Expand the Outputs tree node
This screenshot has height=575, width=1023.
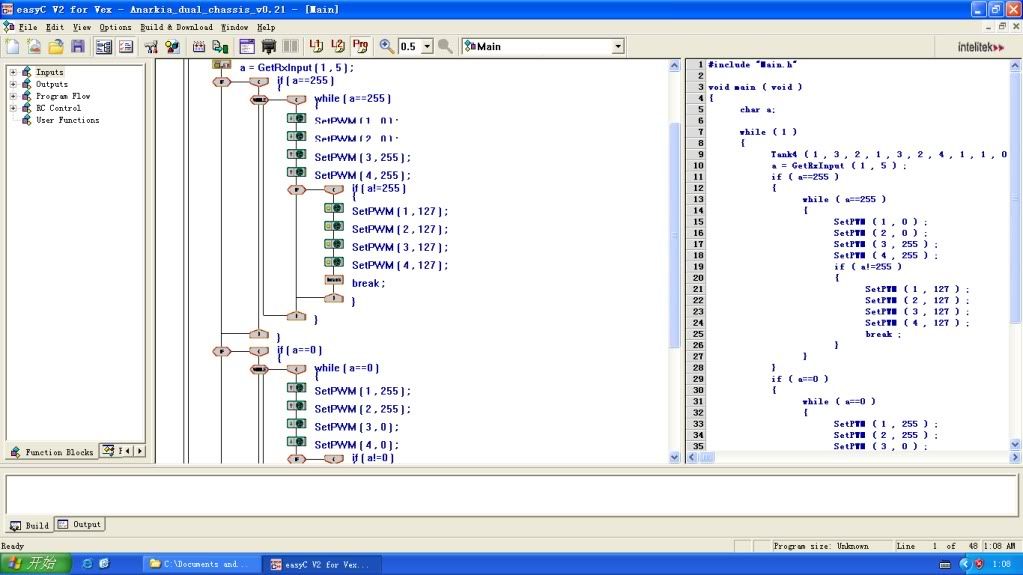pos(13,84)
